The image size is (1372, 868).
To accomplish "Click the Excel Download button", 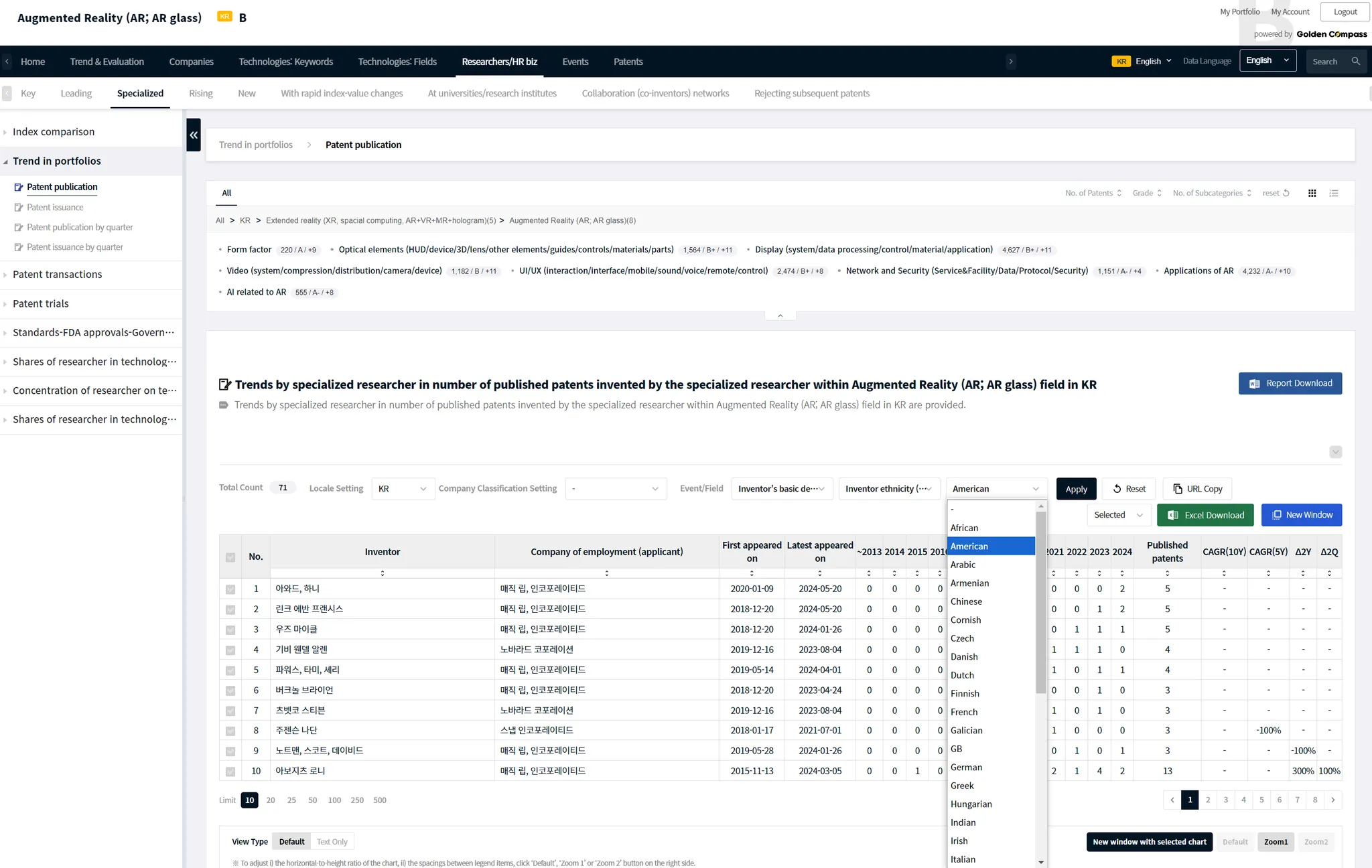I will pyautogui.click(x=1205, y=515).
